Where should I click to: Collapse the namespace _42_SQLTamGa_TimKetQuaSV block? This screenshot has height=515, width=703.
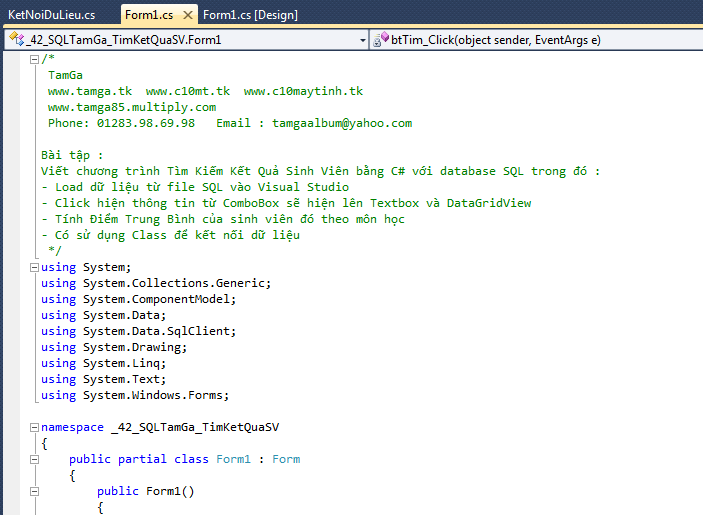[x=34, y=428]
